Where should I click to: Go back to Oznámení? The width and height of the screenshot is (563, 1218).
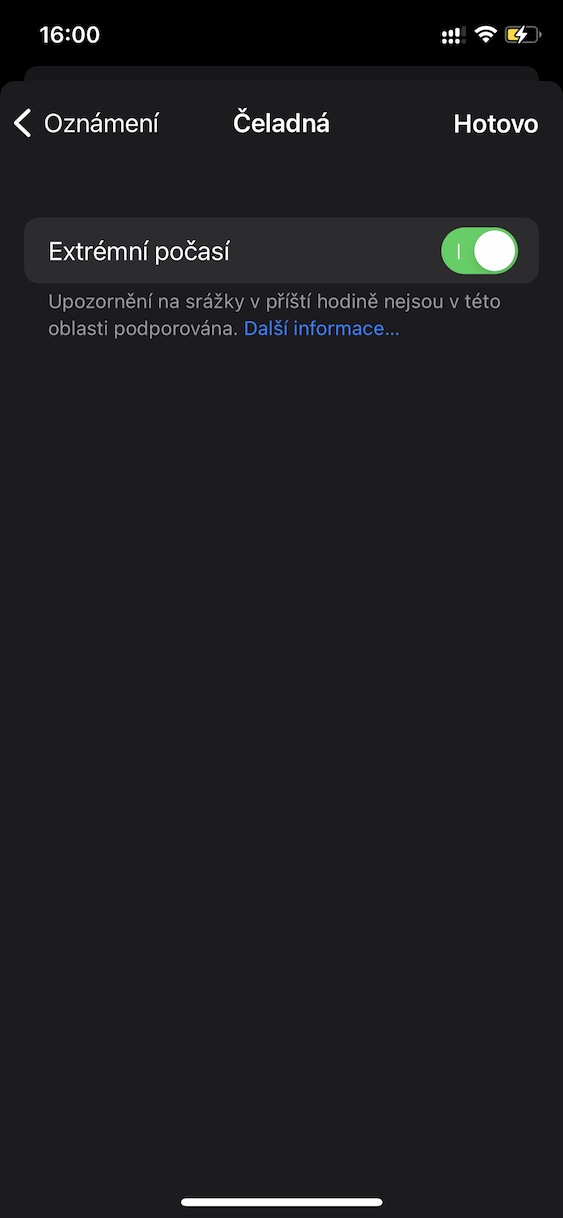click(x=86, y=123)
